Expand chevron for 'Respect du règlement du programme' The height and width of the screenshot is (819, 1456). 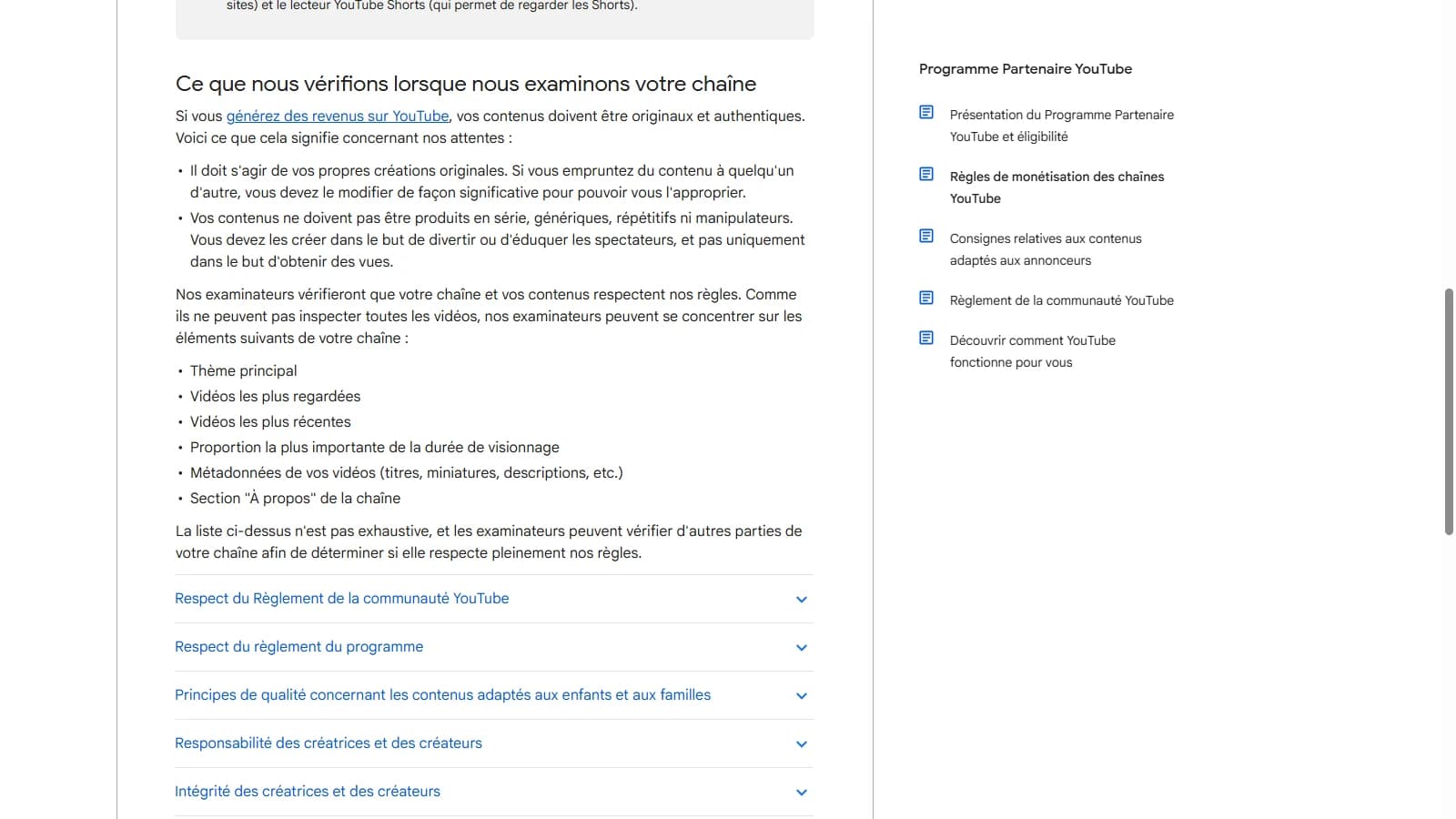[802, 648]
